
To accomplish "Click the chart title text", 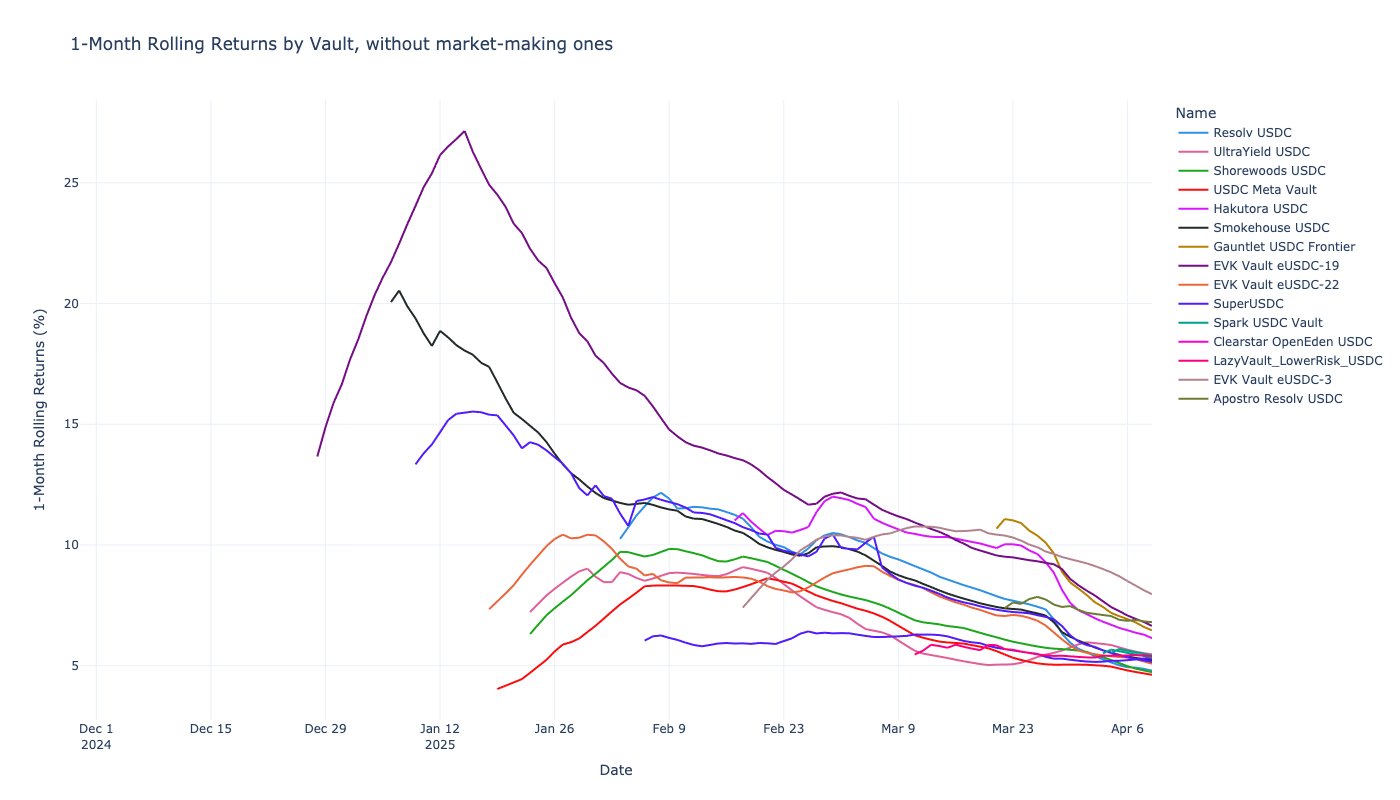I will coord(341,44).
